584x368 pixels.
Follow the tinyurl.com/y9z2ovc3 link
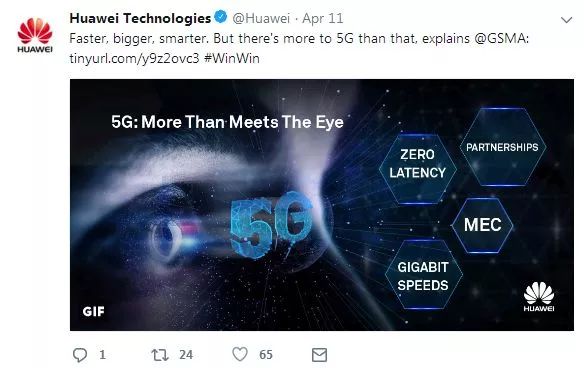pyautogui.click(x=134, y=58)
